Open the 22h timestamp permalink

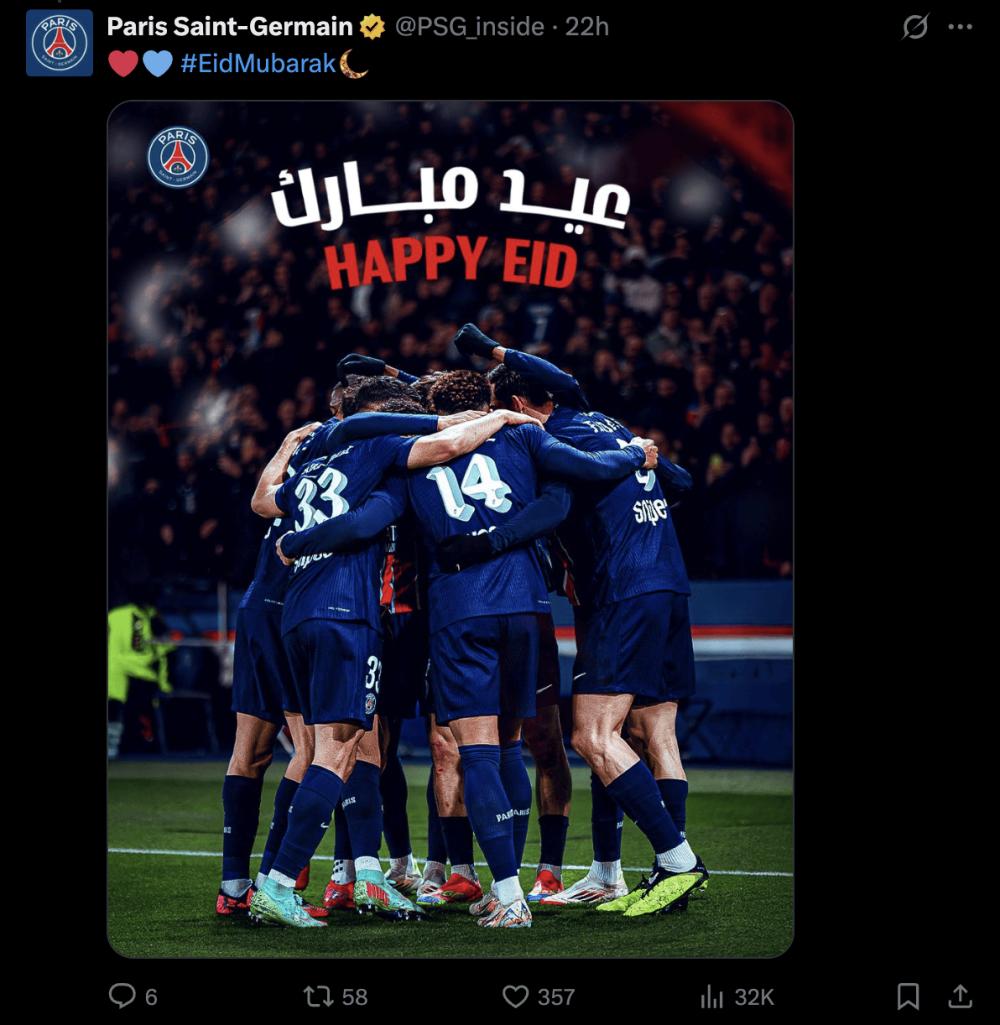(x=587, y=27)
